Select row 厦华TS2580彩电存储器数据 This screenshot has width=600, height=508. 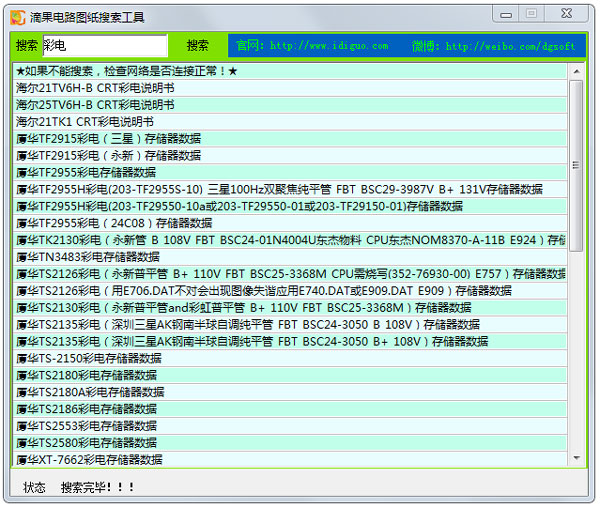(290, 443)
